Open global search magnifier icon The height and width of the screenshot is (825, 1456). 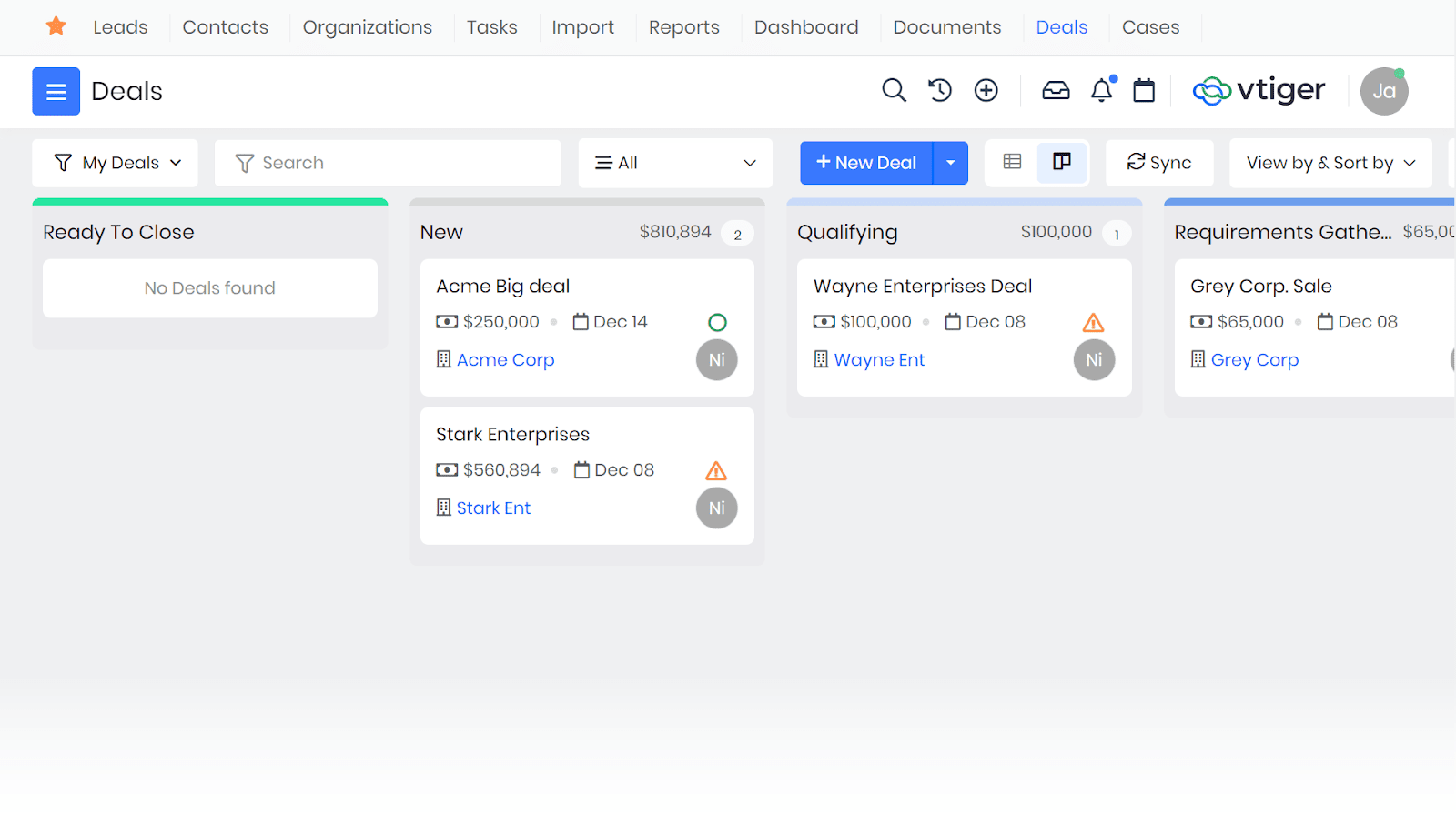(x=894, y=90)
